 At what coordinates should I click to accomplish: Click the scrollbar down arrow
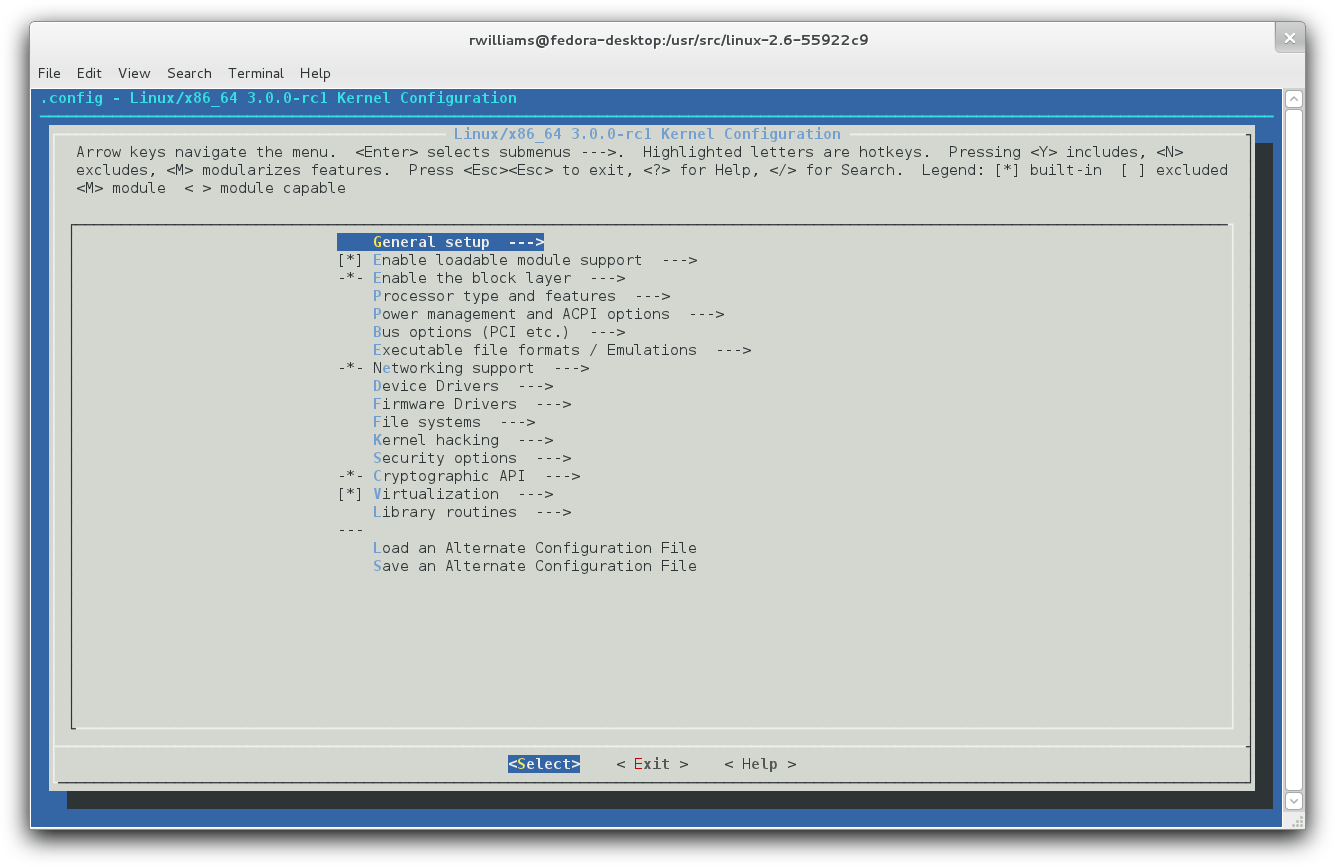(x=1293, y=801)
